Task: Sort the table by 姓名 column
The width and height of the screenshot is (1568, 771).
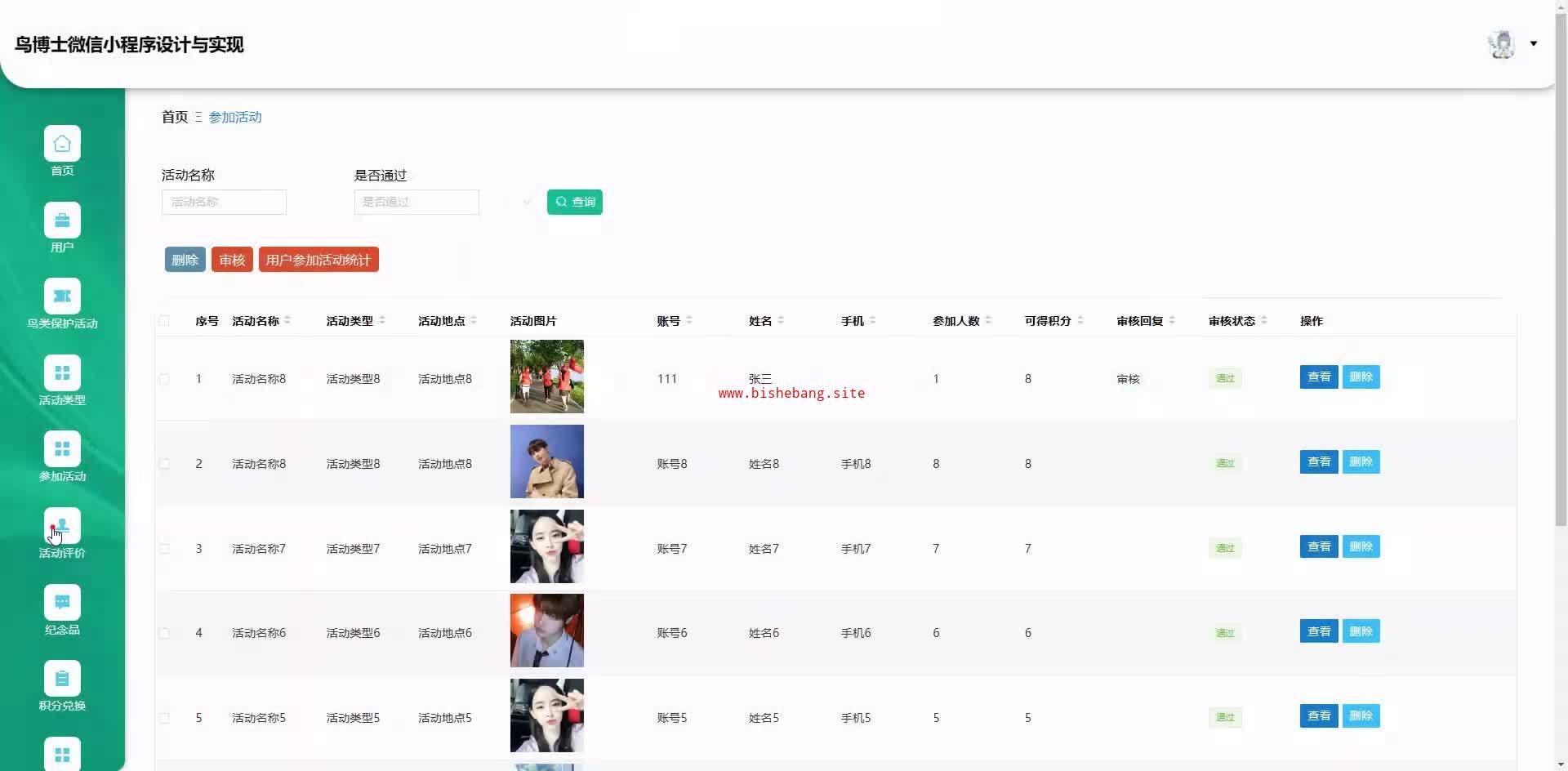Action: [781, 320]
